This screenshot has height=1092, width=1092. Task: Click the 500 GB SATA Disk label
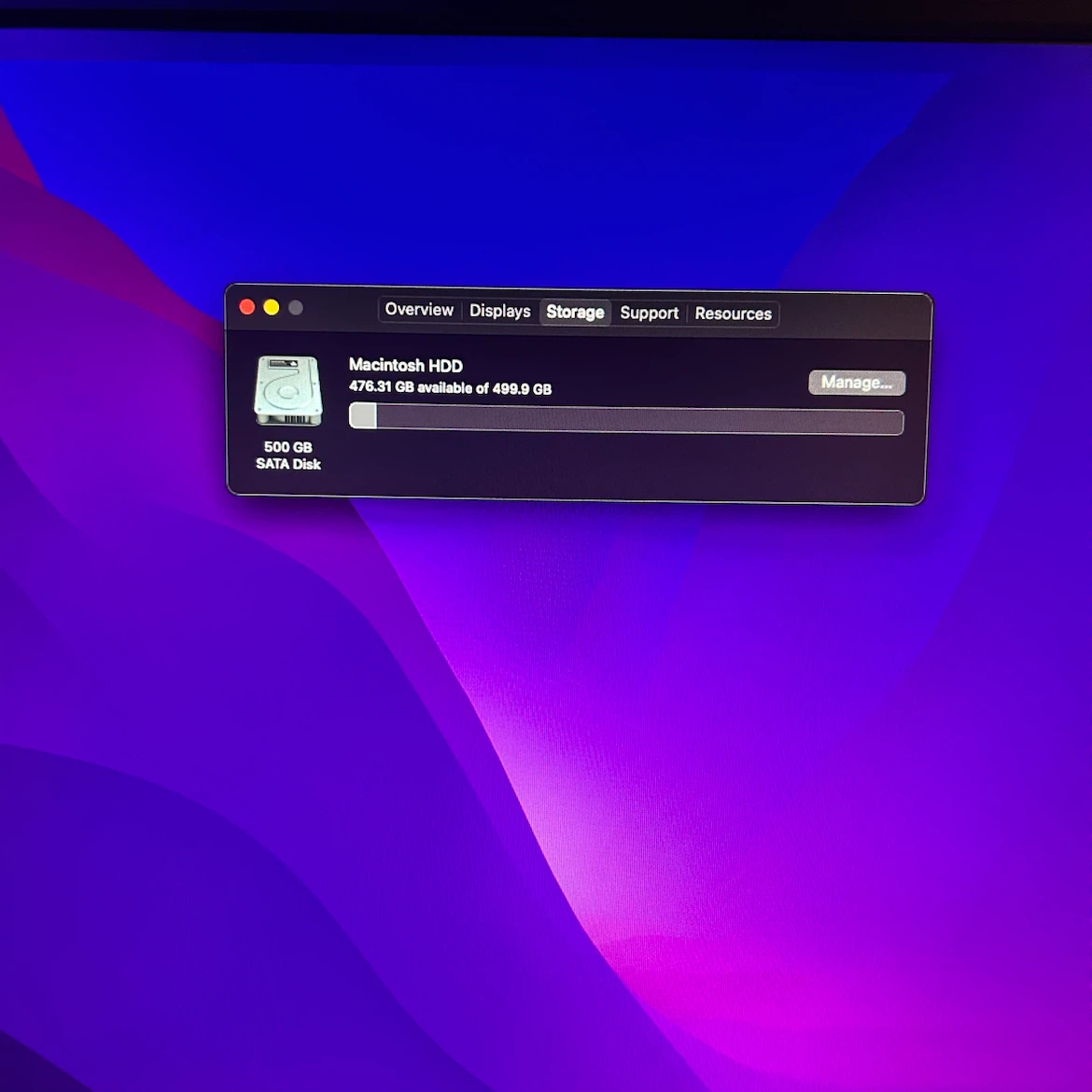coord(287,455)
